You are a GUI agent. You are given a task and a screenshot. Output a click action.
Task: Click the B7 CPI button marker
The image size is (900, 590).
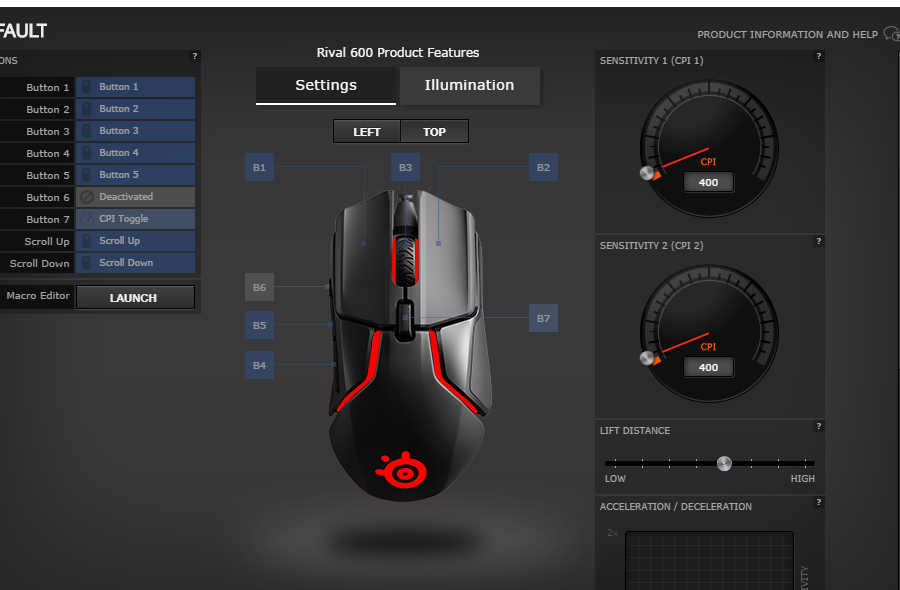tap(543, 318)
